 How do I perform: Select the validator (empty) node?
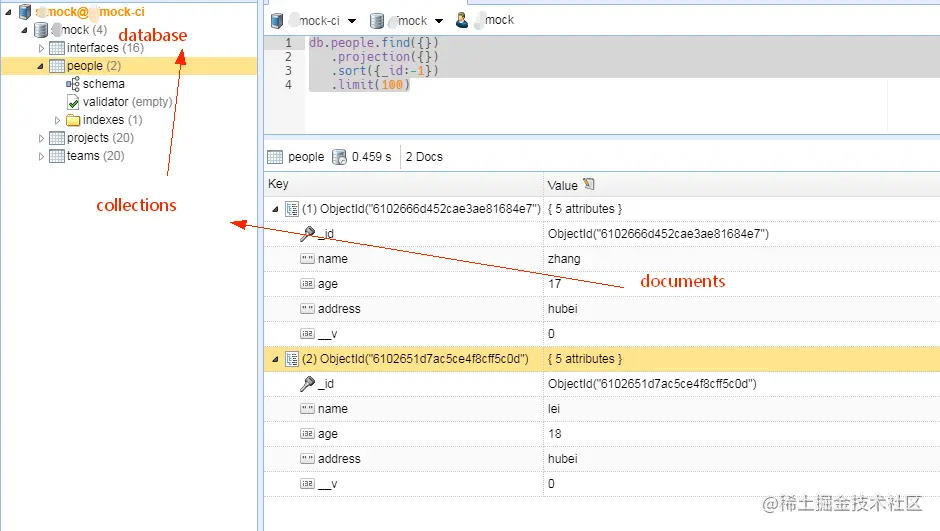click(128, 102)
